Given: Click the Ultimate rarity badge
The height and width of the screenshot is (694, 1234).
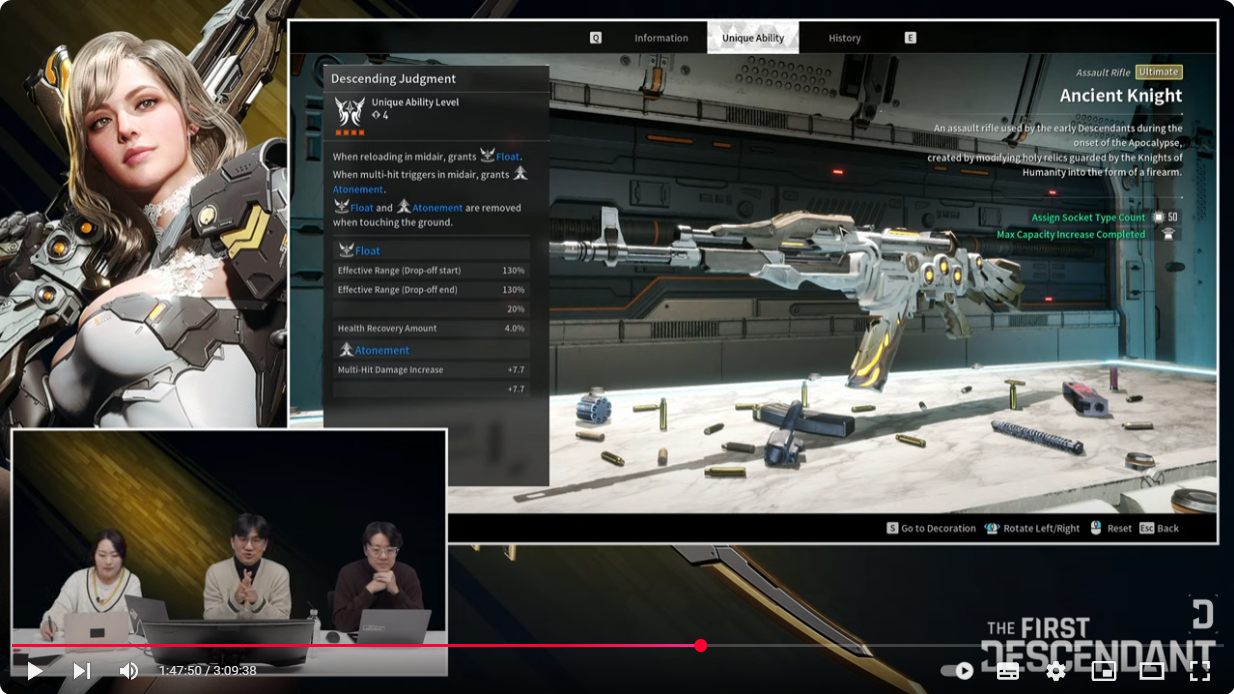Looking at the screenshot, I should pos(1159,72).
